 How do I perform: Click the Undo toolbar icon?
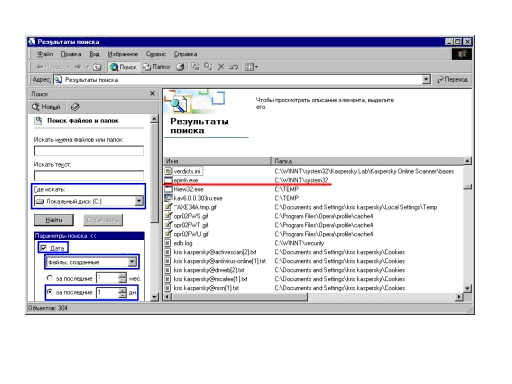(x=233, y=67)
